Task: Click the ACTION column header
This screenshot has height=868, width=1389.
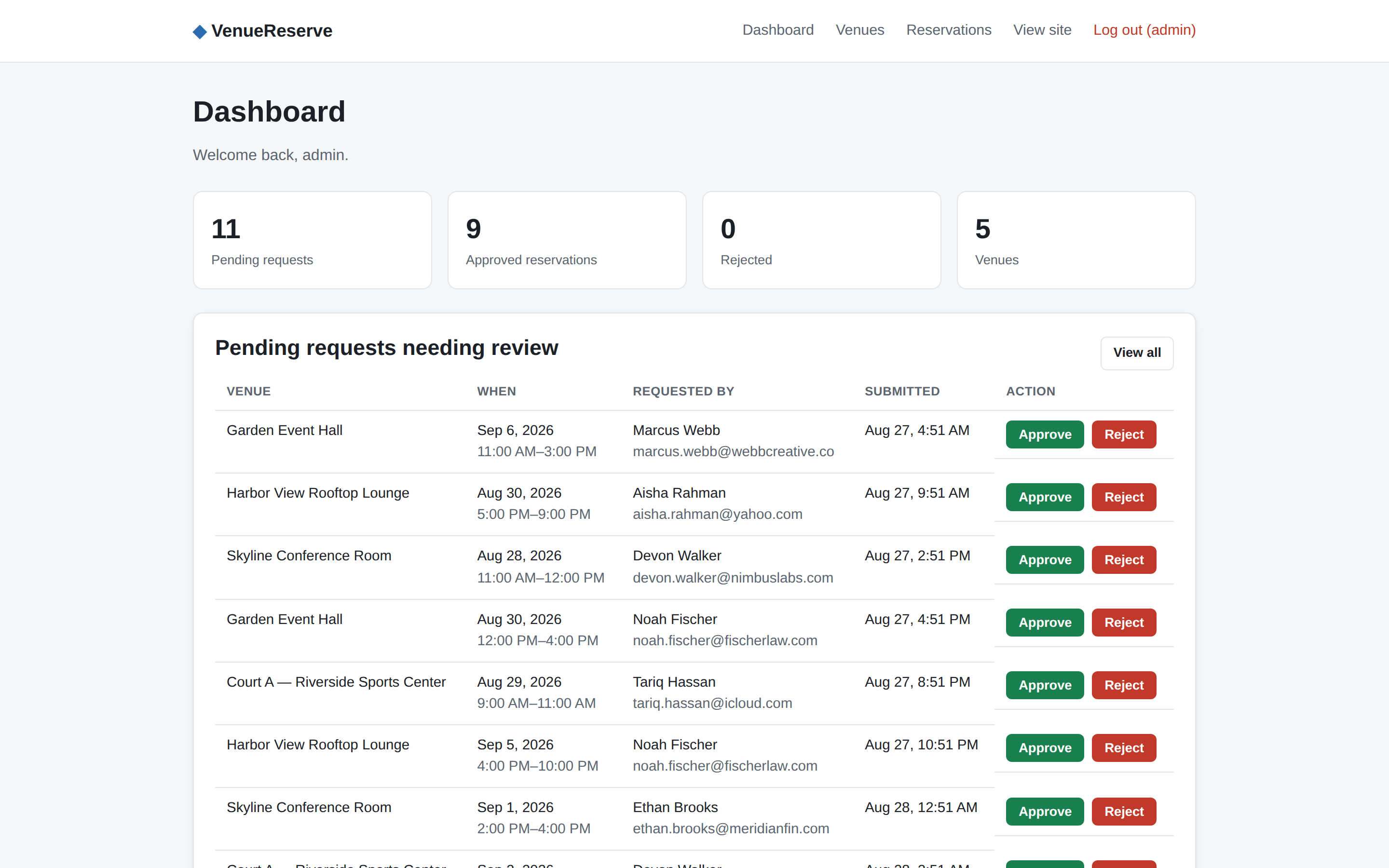Action: pyautogui.click(x=1030, y=392)
